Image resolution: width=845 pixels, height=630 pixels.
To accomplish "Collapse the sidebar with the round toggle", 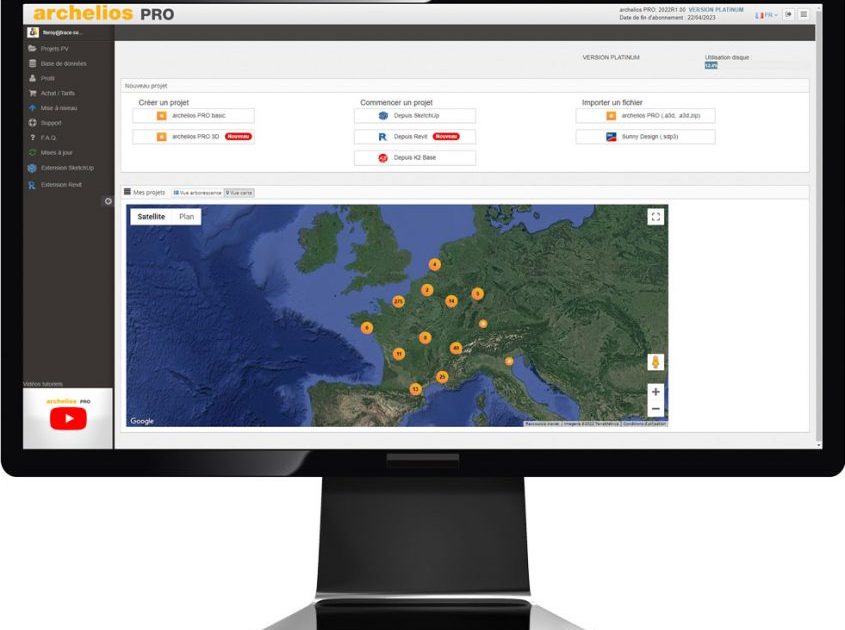I will coord(108,201).
